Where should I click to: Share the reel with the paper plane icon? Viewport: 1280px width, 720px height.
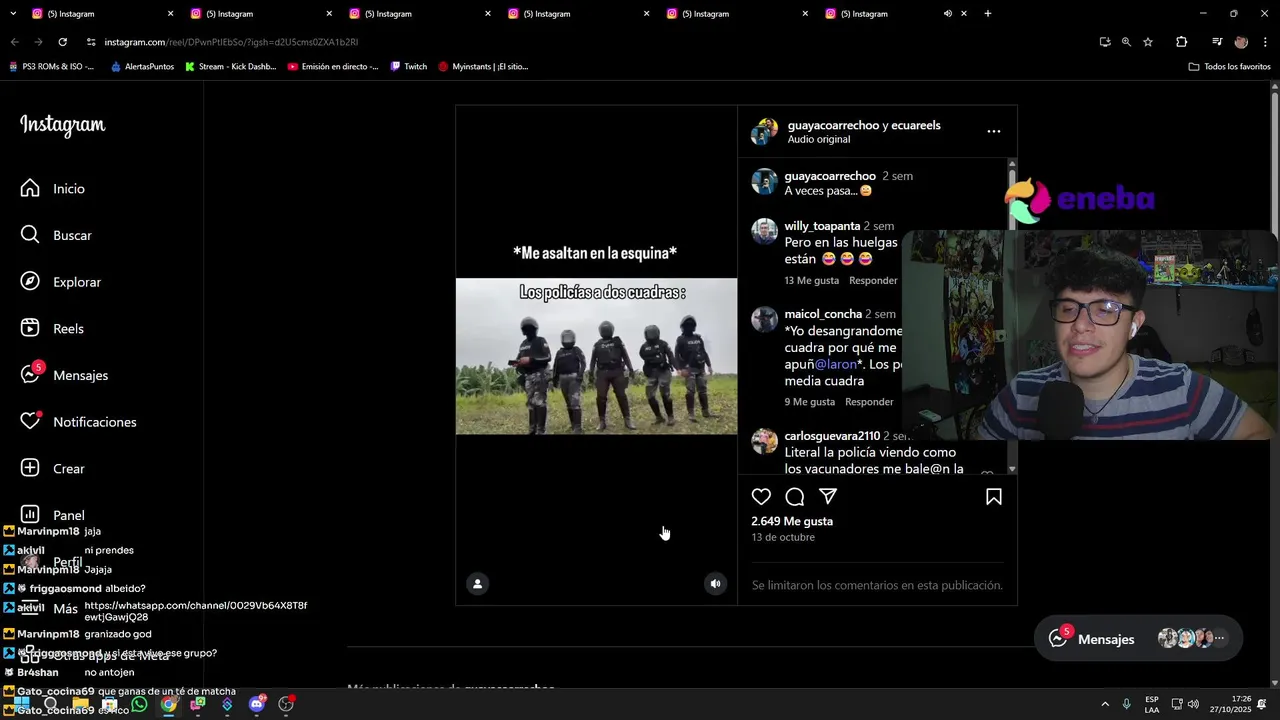click(828, 497)
